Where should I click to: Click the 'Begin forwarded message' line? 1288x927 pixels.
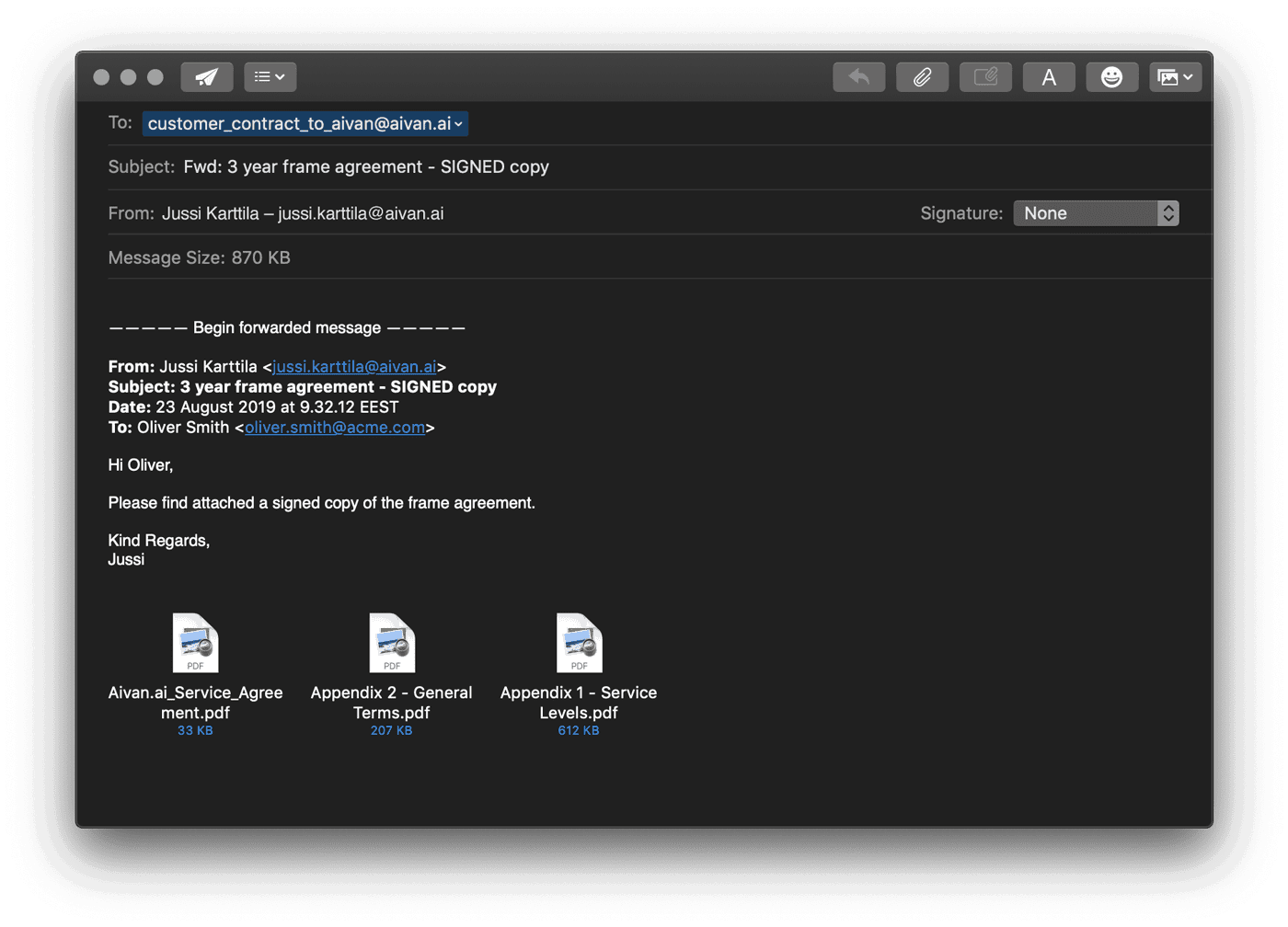287,327
